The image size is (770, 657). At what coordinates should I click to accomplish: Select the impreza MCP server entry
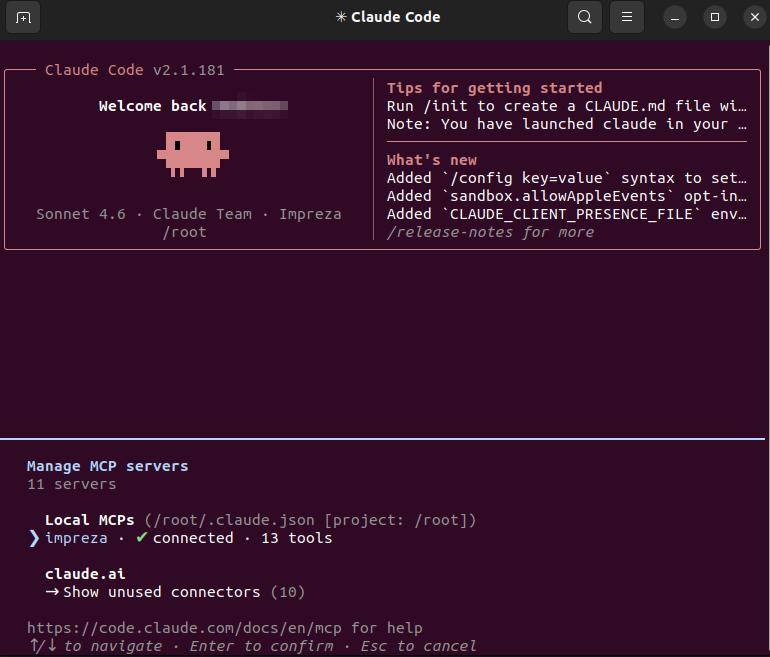click(x=188, y=538)
